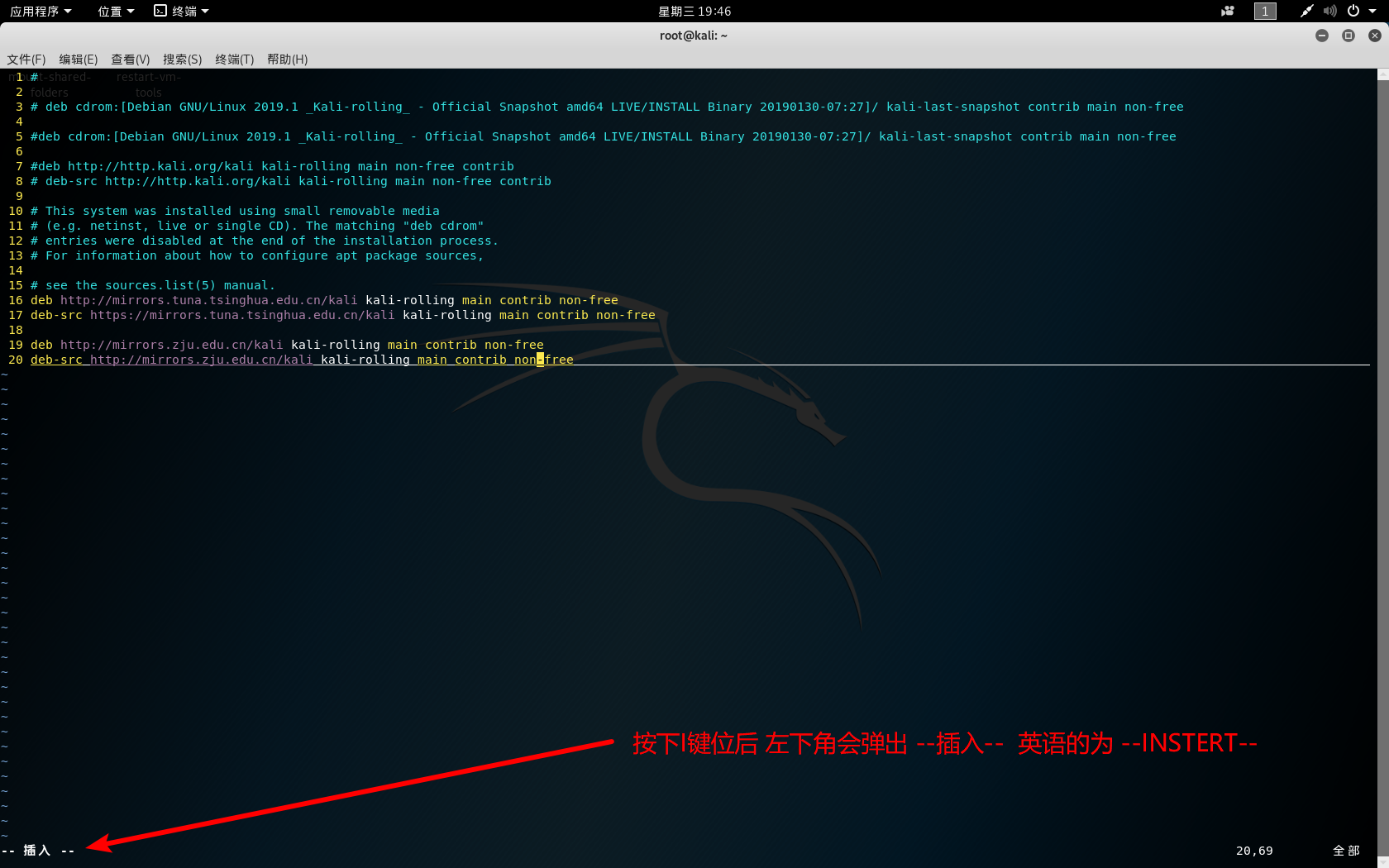Click the terminal's vertical scrollbar
1389x868 pixels.
(1383, 468)
